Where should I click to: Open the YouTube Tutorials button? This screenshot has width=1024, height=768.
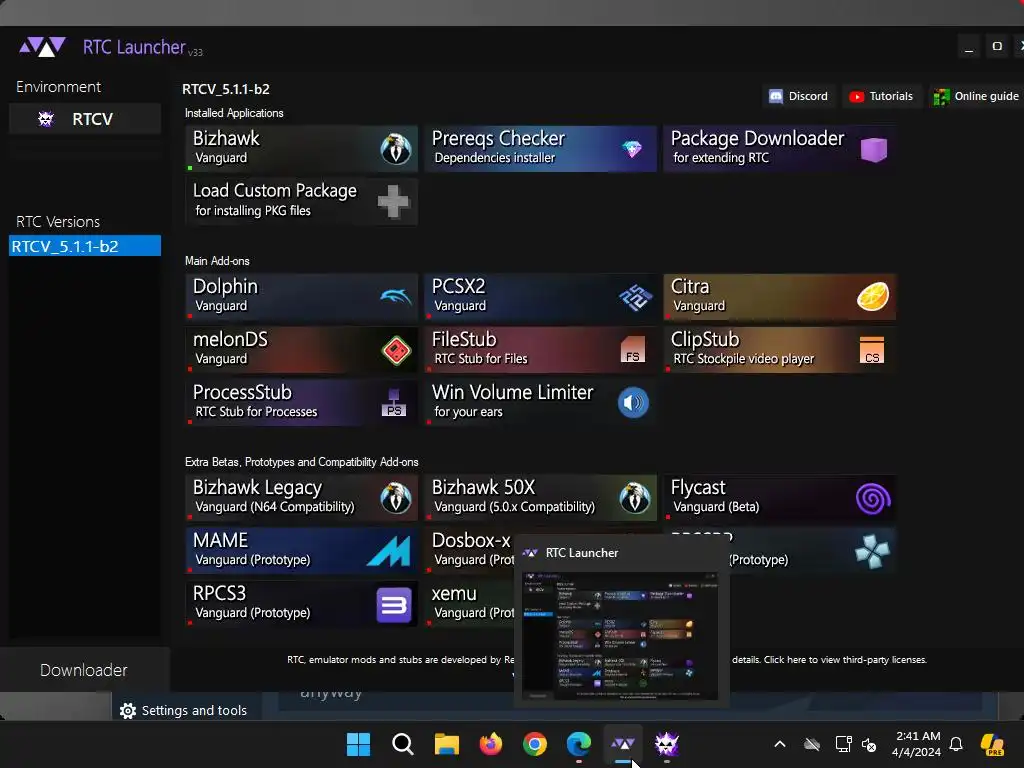tap(882, 96)
